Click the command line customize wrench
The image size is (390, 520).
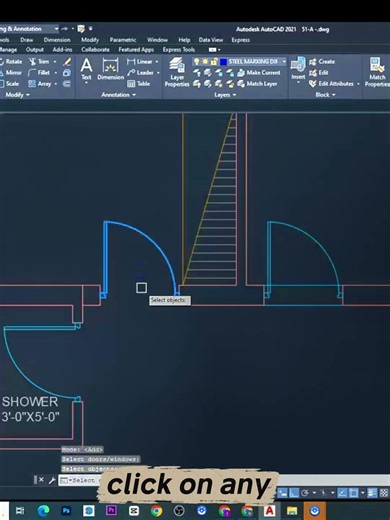coord(52,480)
